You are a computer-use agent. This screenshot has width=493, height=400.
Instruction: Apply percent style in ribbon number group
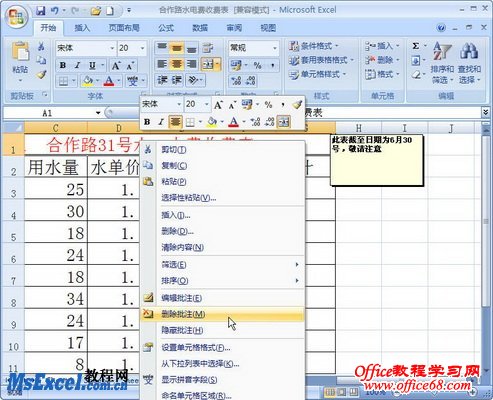click(x=258, y=65)
